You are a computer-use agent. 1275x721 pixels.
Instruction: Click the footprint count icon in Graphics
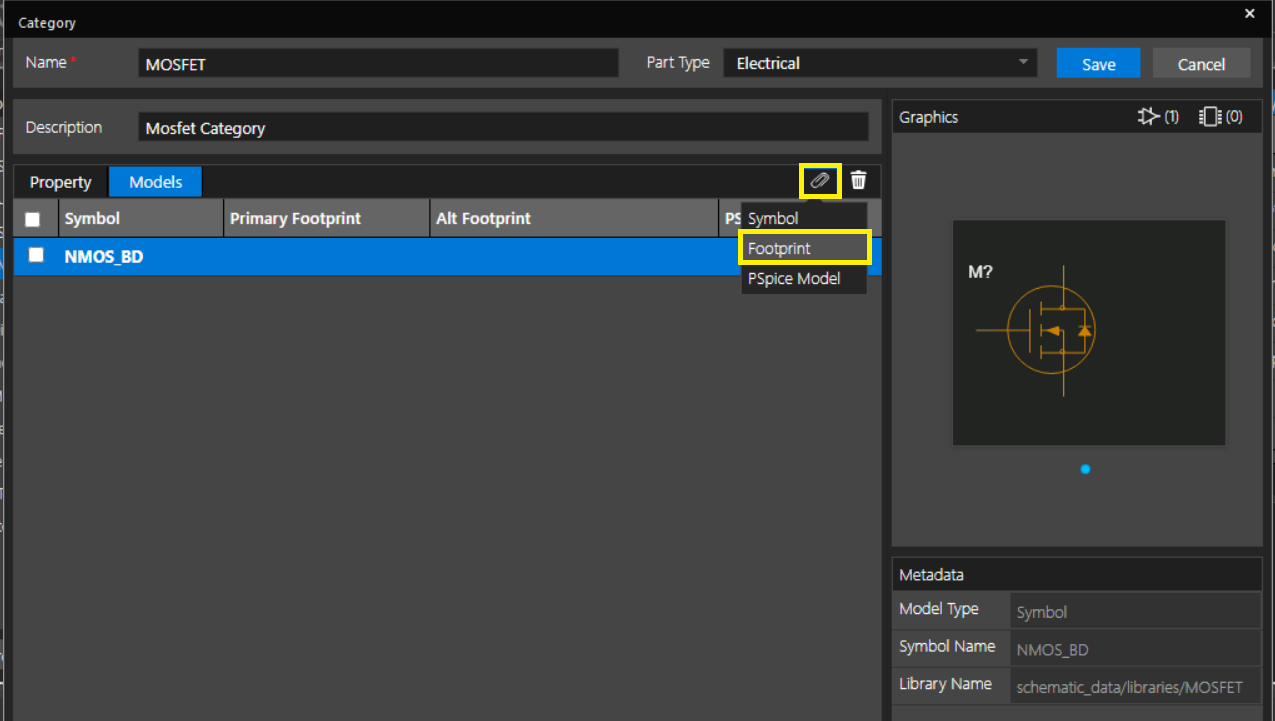(x=1211, y=117)
